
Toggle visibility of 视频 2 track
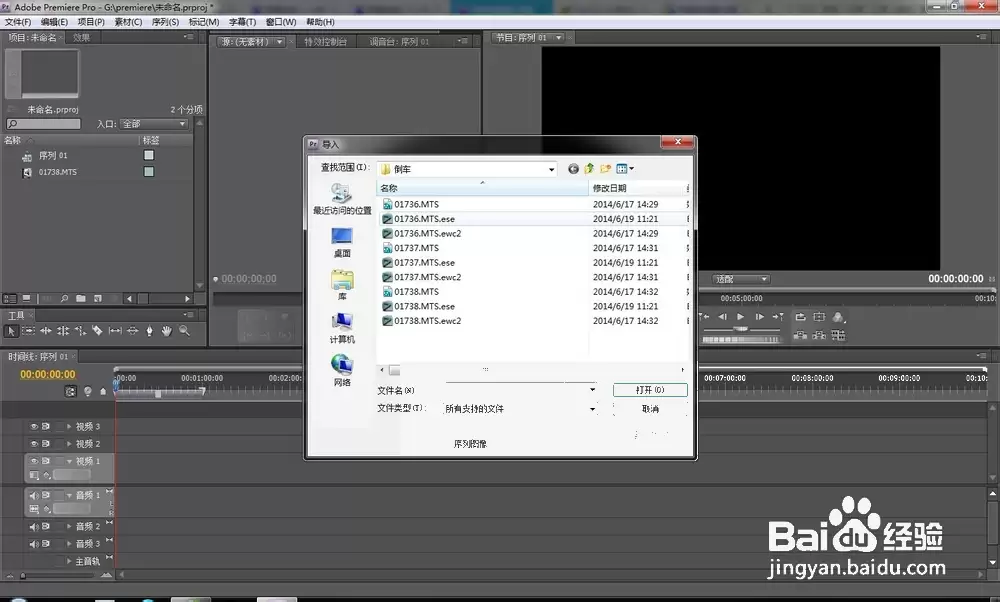(x=34, y=443)
